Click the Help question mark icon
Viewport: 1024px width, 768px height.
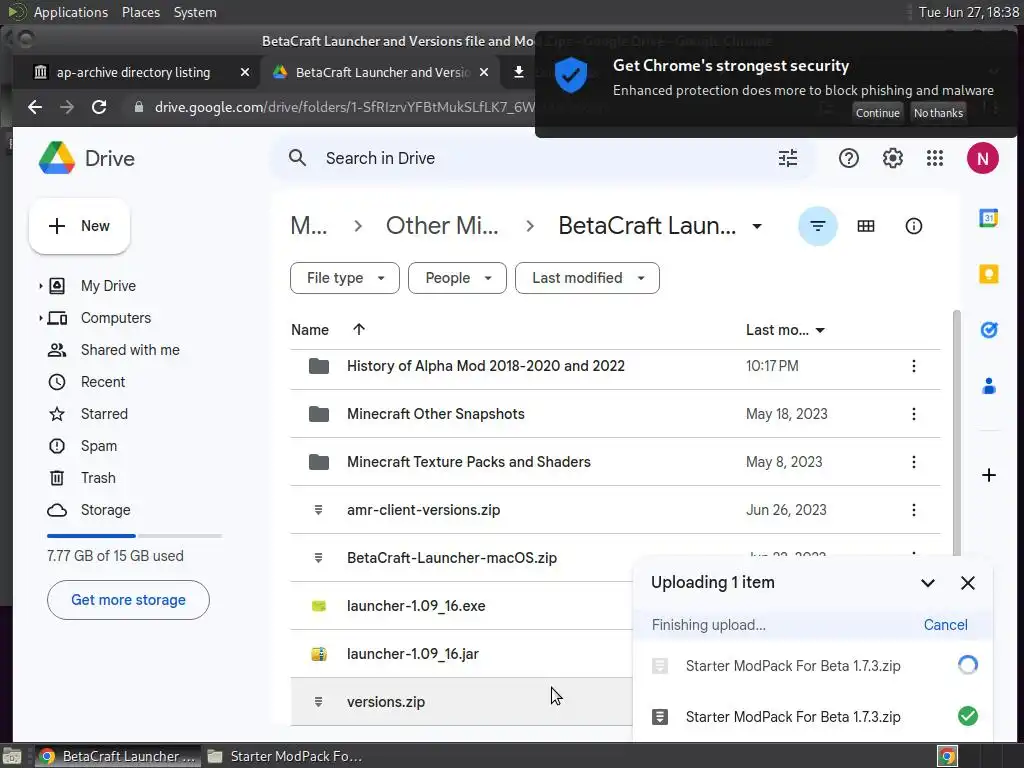click(x=849, y=158)
